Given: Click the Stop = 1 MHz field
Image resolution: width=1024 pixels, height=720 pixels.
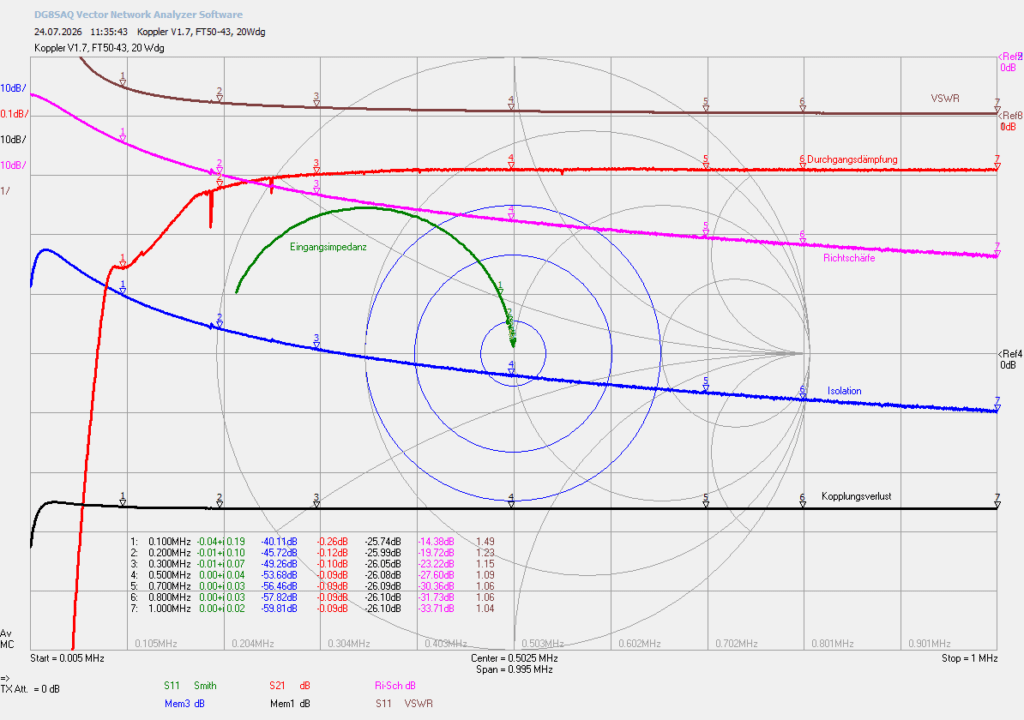Looking at the screenshot, I should 969,658.
